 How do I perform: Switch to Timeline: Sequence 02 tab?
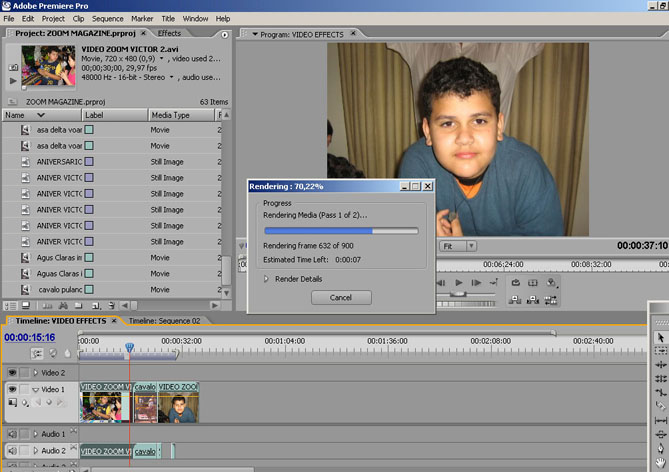[x=164, y=321]
